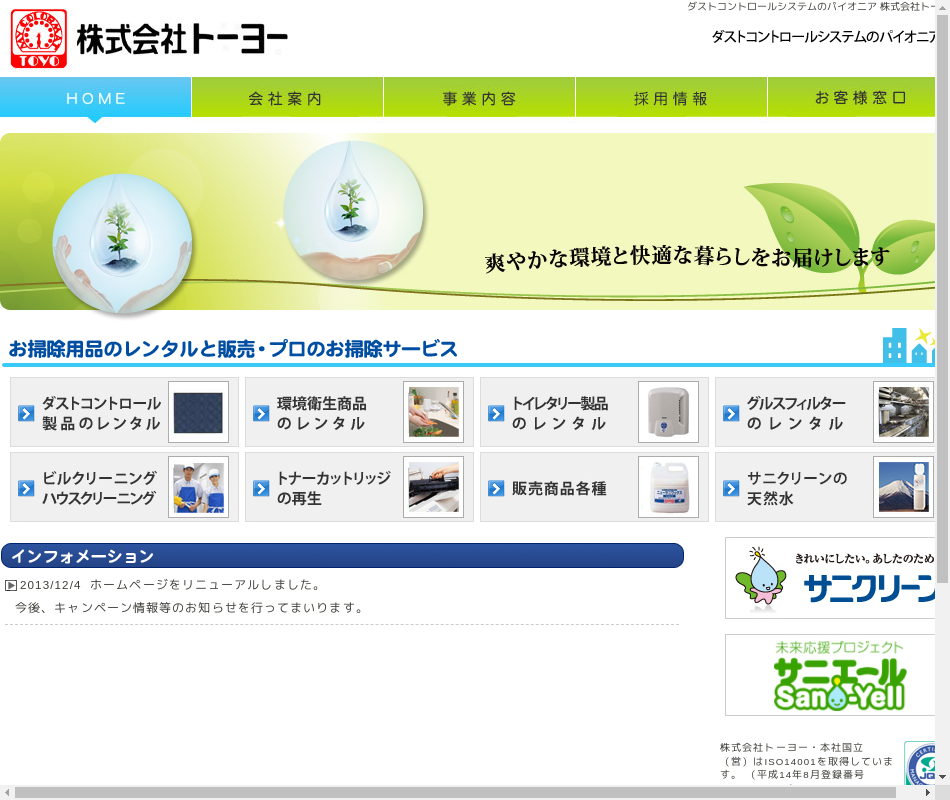
Task: Click the kitchen grease filter thumbnail
Action: [903, 412]
